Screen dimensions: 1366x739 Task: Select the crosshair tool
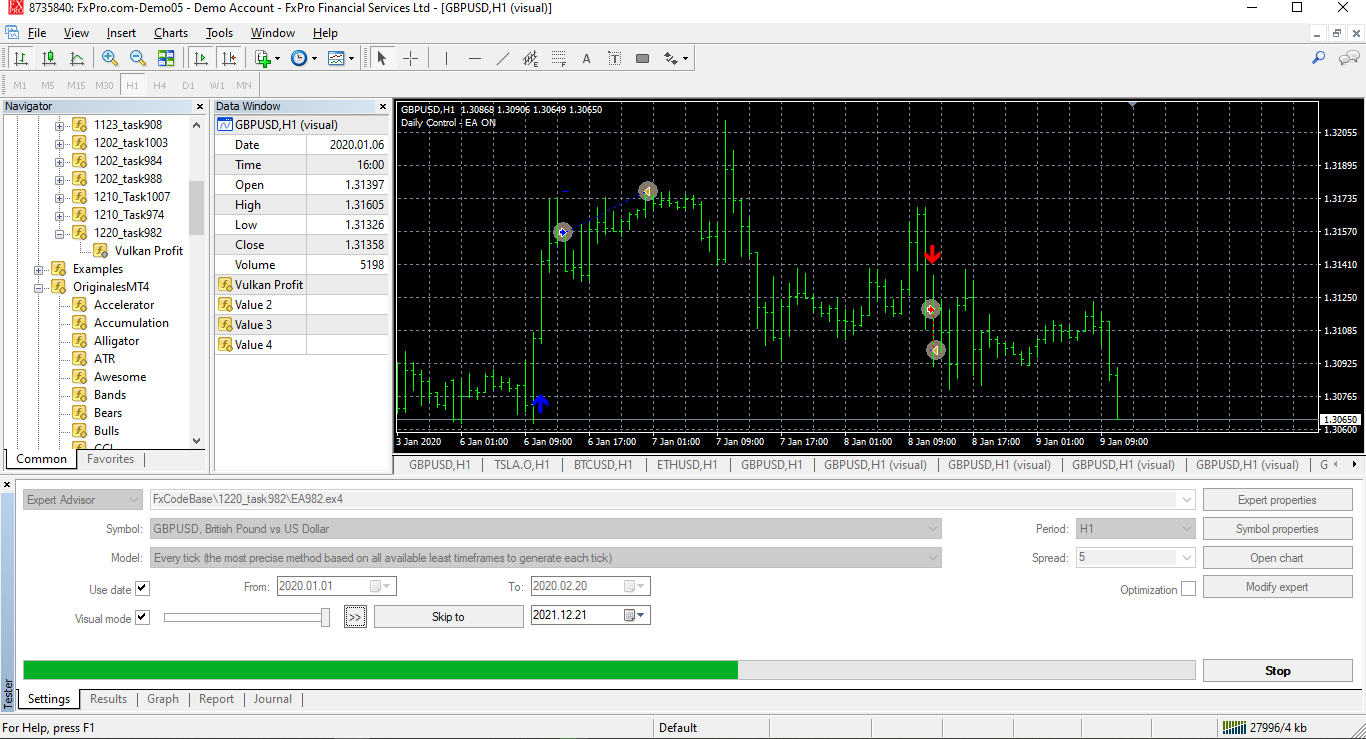coord(410,58)
